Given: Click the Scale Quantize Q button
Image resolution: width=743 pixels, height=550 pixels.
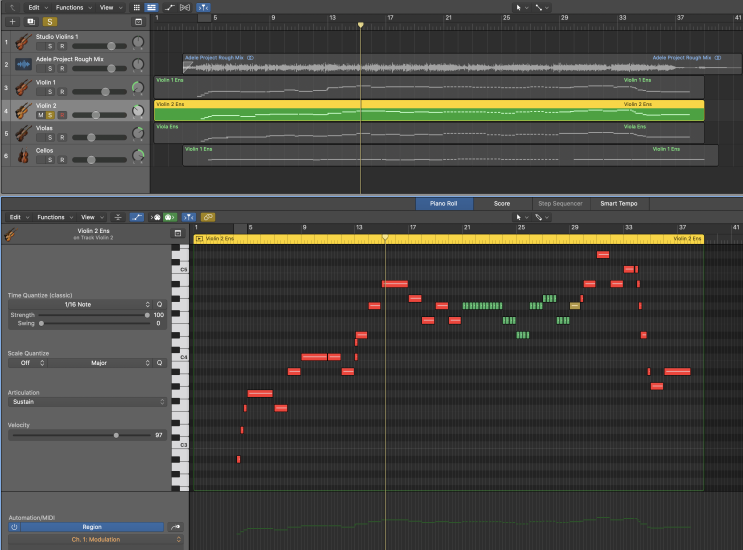Looking at the screenshot, I should 160,363.
